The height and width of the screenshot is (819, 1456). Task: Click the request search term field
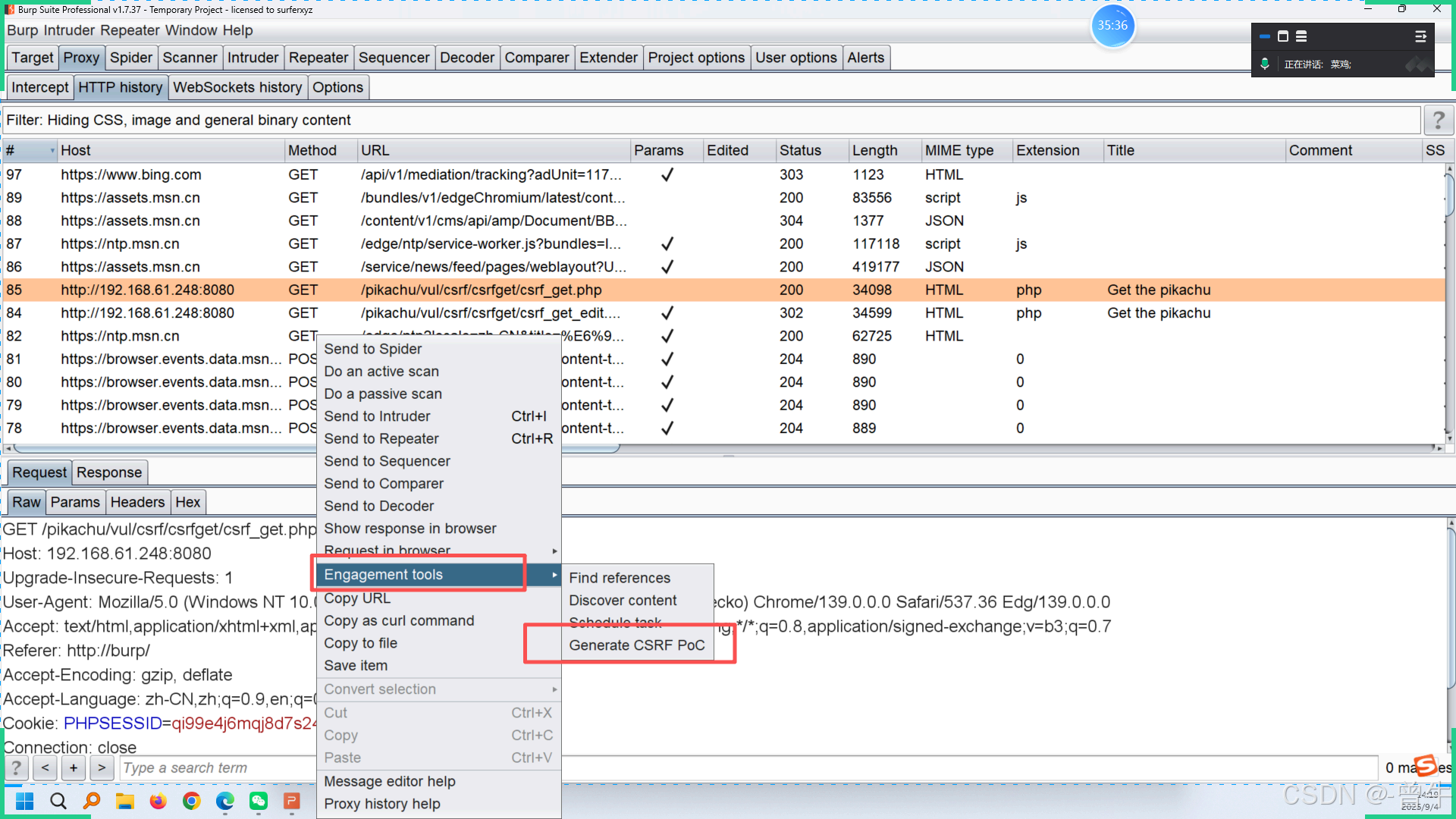point(218,768)
